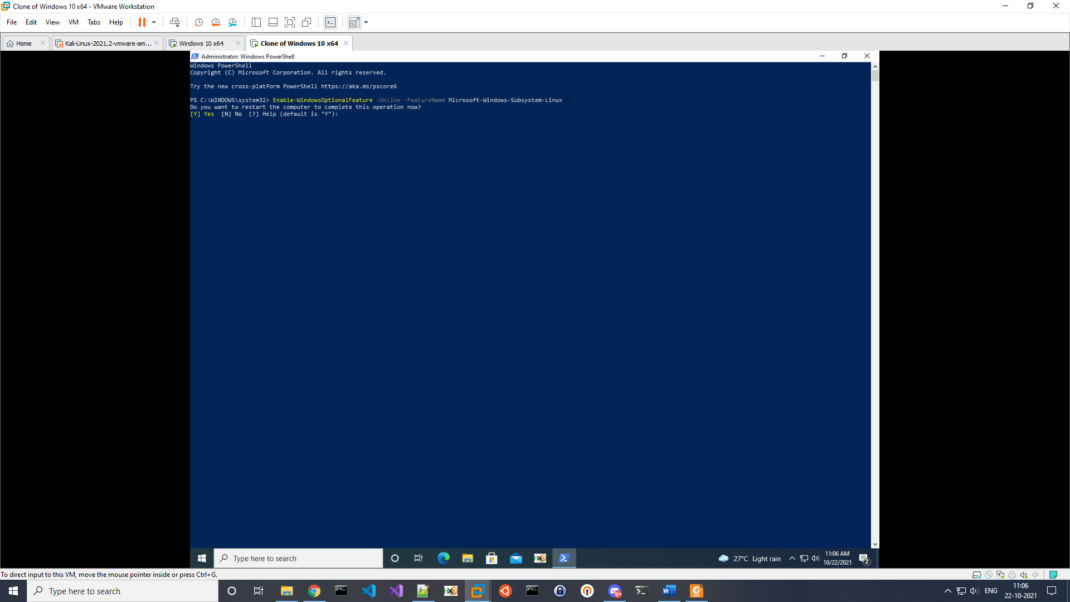Image resolution: width=1070 pixels, height=602 pixels.
Task: Close the Clone of Windows 10 x64 tab
Action: pos(346,43)
